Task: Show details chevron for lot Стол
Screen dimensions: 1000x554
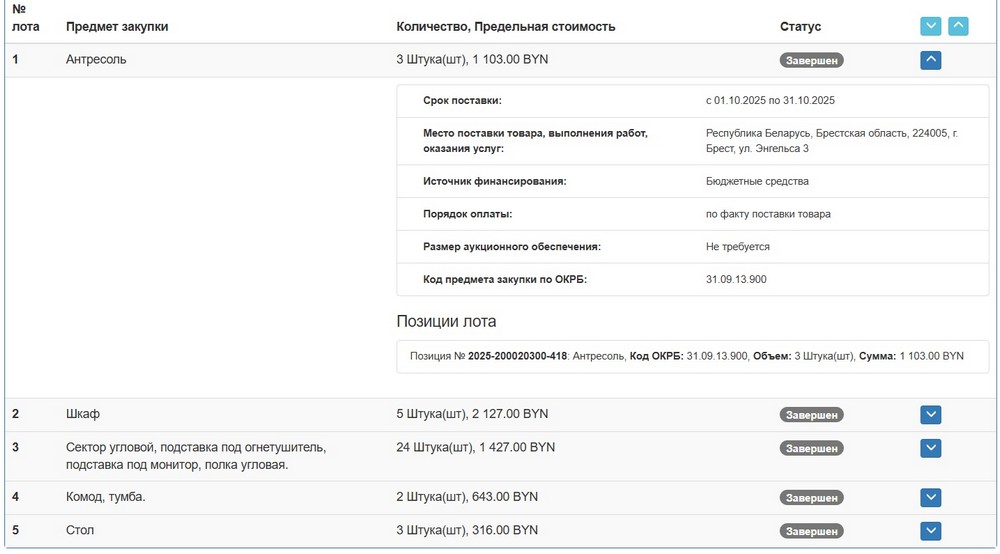Action: coord(930,531)
